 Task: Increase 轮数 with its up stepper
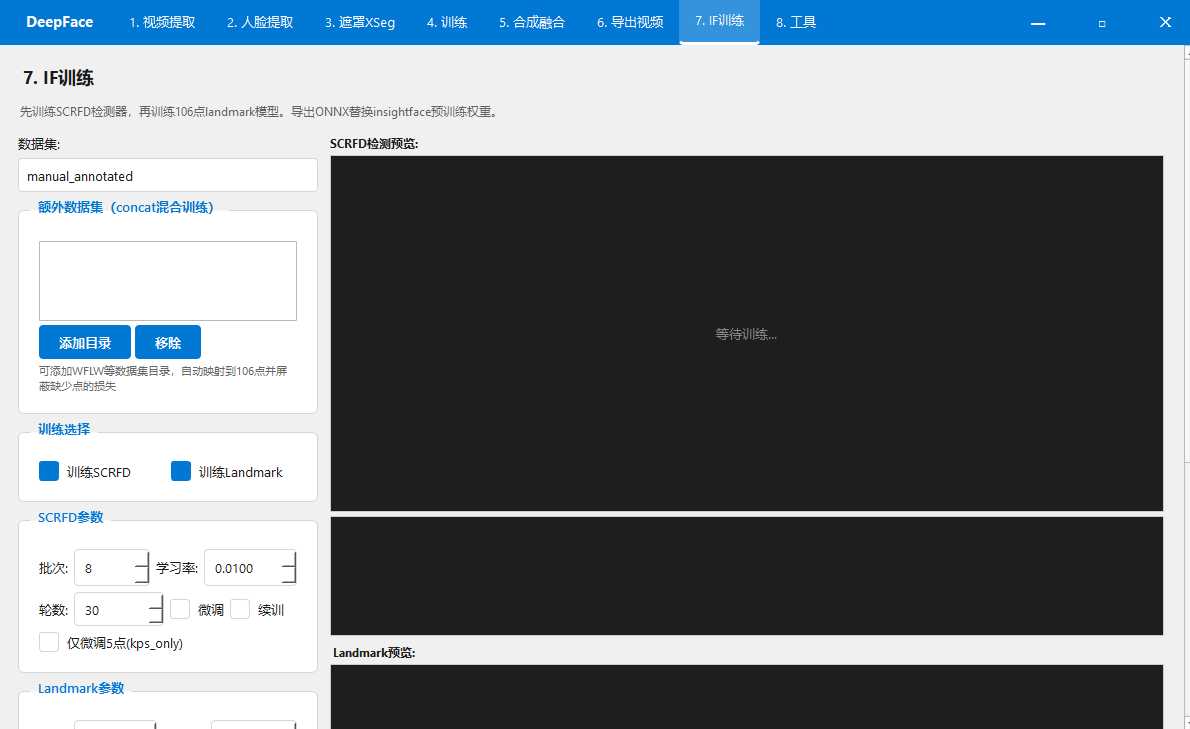point(156,601)
